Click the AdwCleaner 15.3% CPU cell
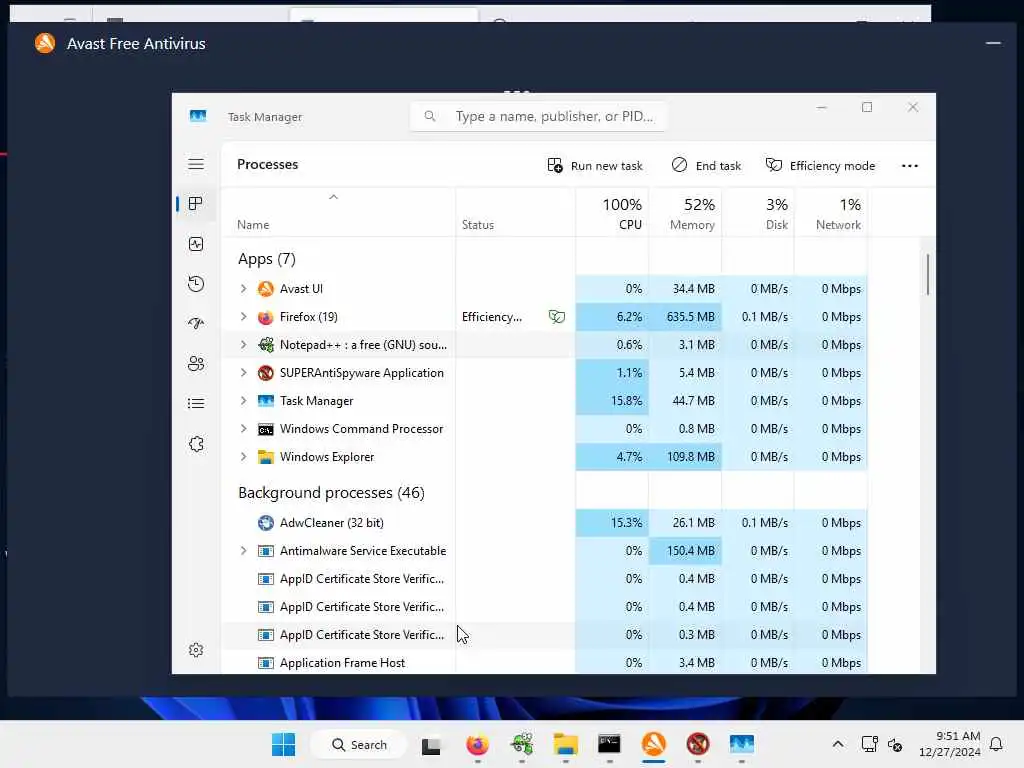 (x=612, y=523)
